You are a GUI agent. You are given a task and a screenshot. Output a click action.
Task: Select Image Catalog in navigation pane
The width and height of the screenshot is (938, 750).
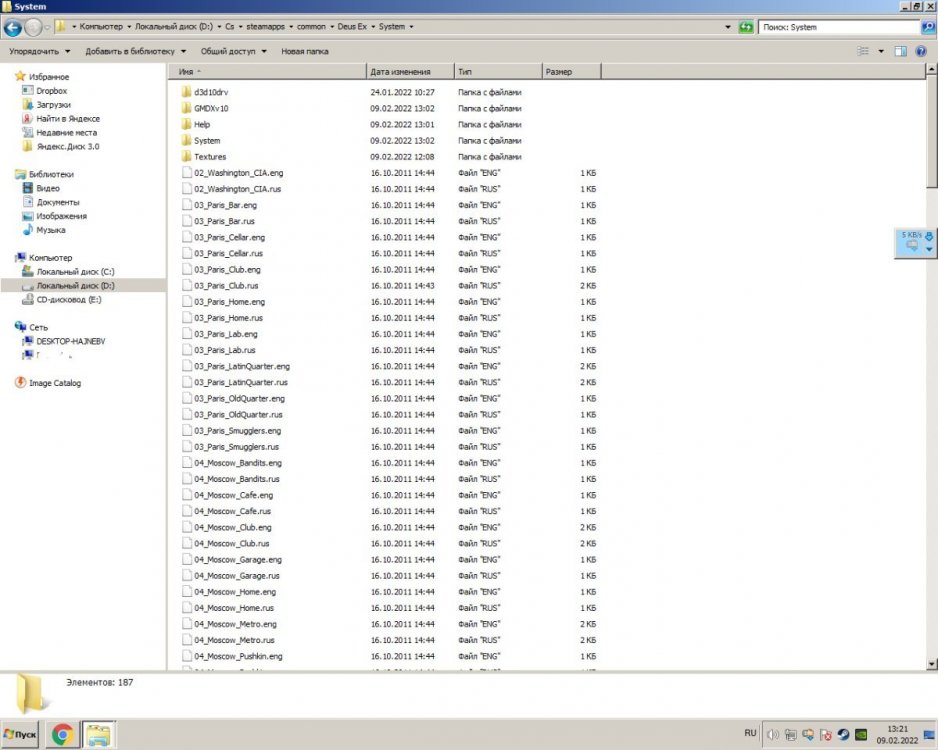pyautogui.click(x=54, y=383)
